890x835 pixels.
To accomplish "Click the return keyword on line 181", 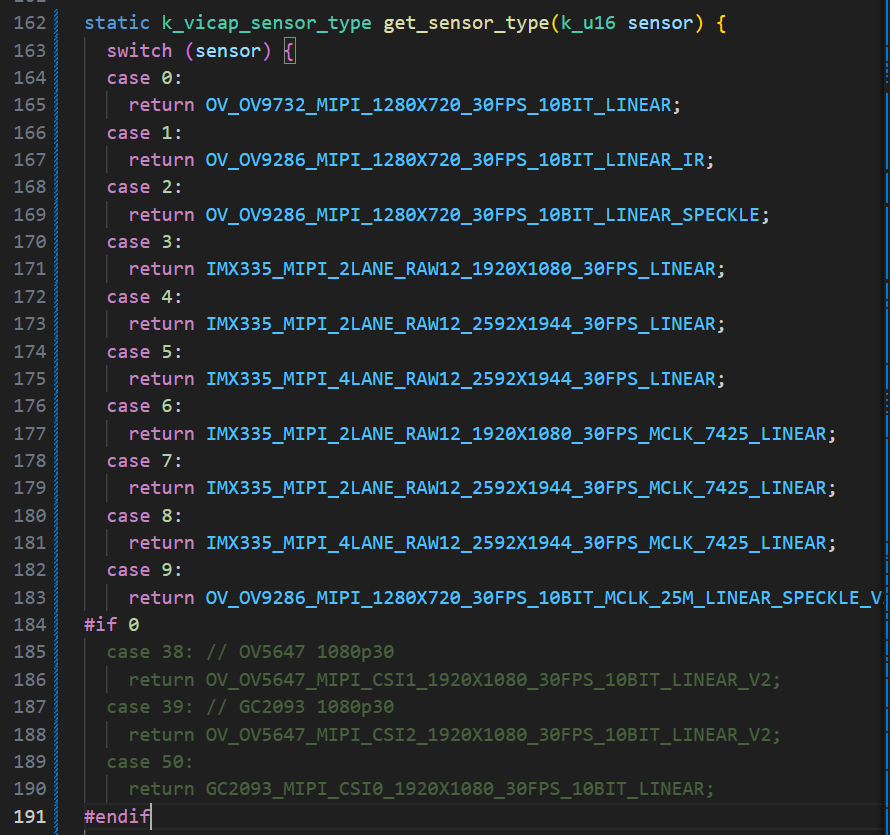I will (161, 543).
